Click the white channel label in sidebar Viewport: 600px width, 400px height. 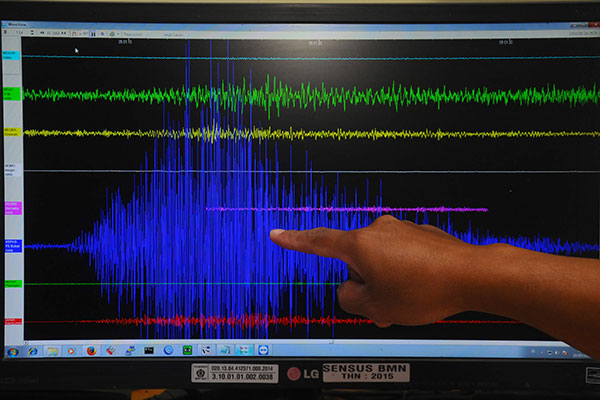click(11, 170)
